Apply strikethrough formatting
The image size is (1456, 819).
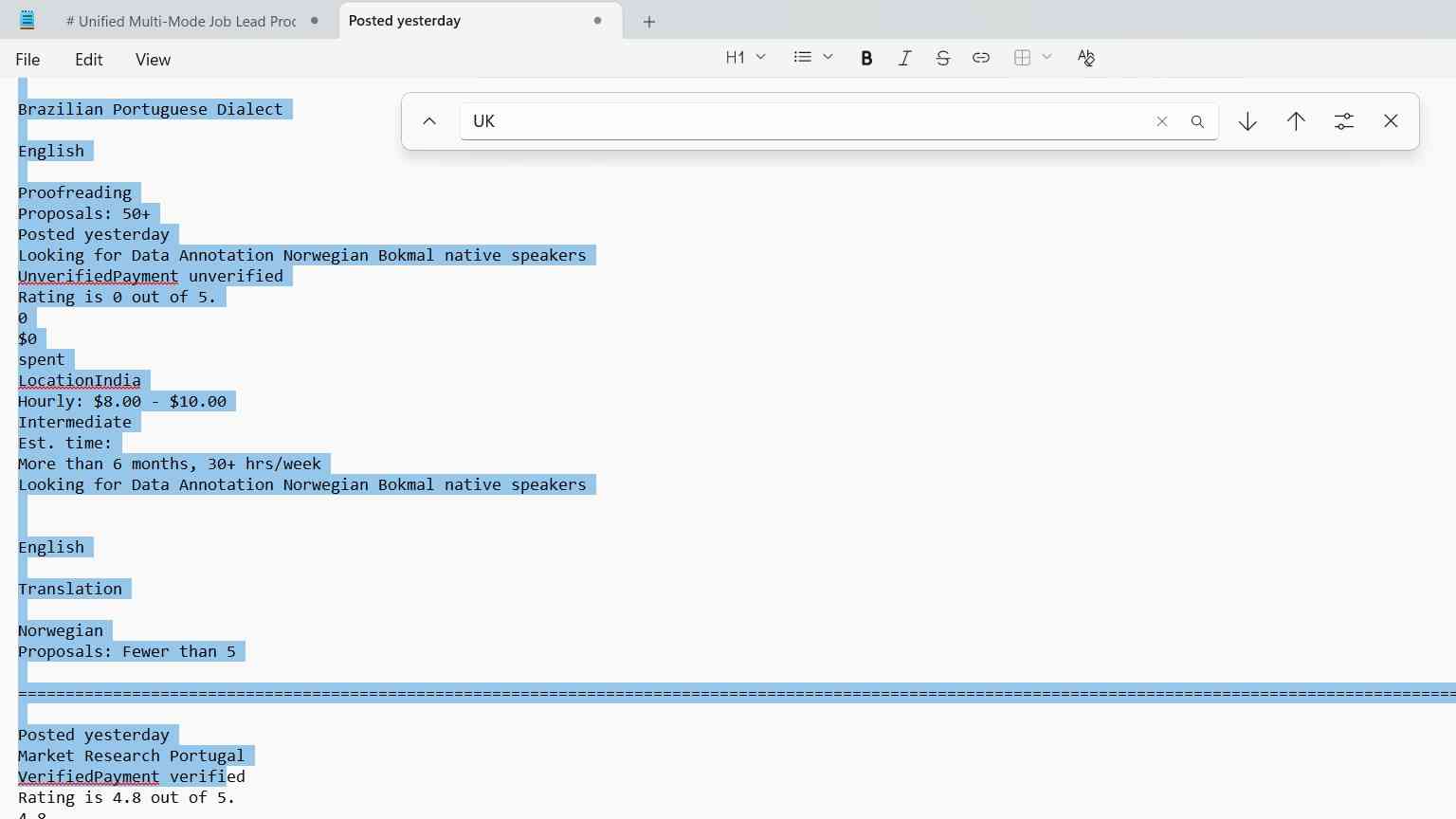pos(942,58)
